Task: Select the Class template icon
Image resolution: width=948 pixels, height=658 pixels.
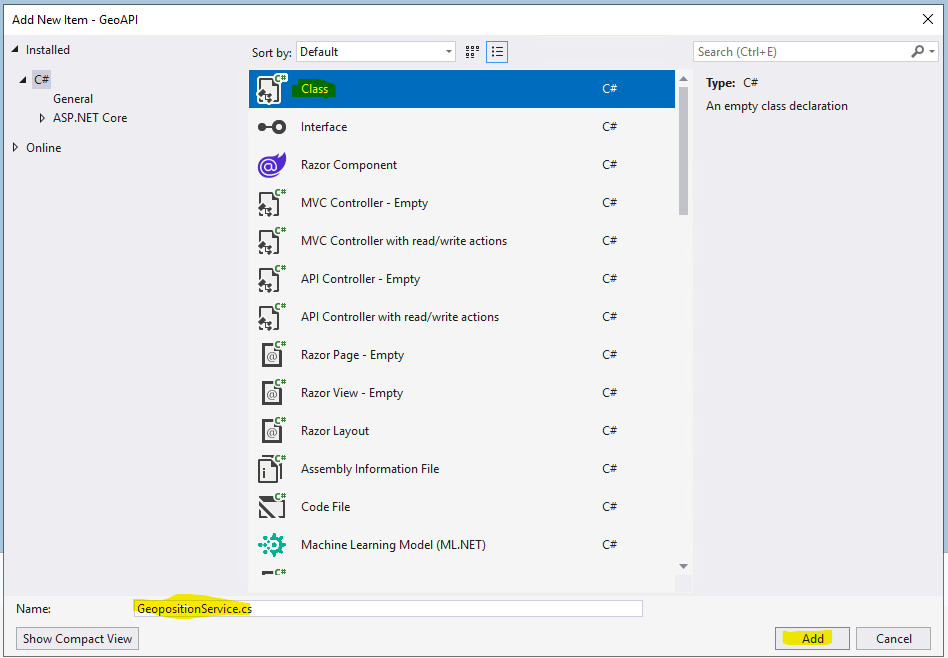Action: 271,89
